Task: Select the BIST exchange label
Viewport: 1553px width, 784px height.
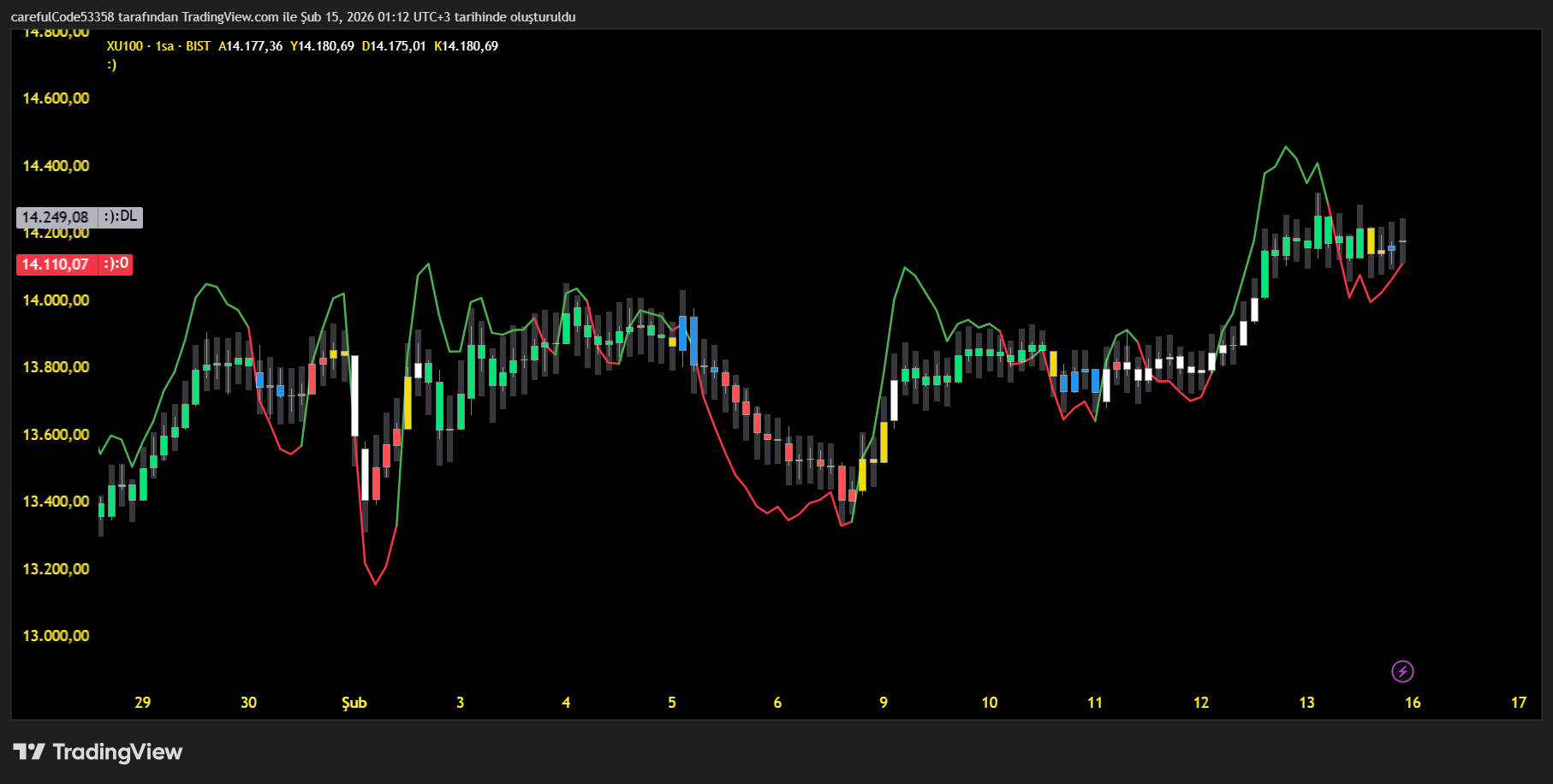Action: click(x=198, y=46)
